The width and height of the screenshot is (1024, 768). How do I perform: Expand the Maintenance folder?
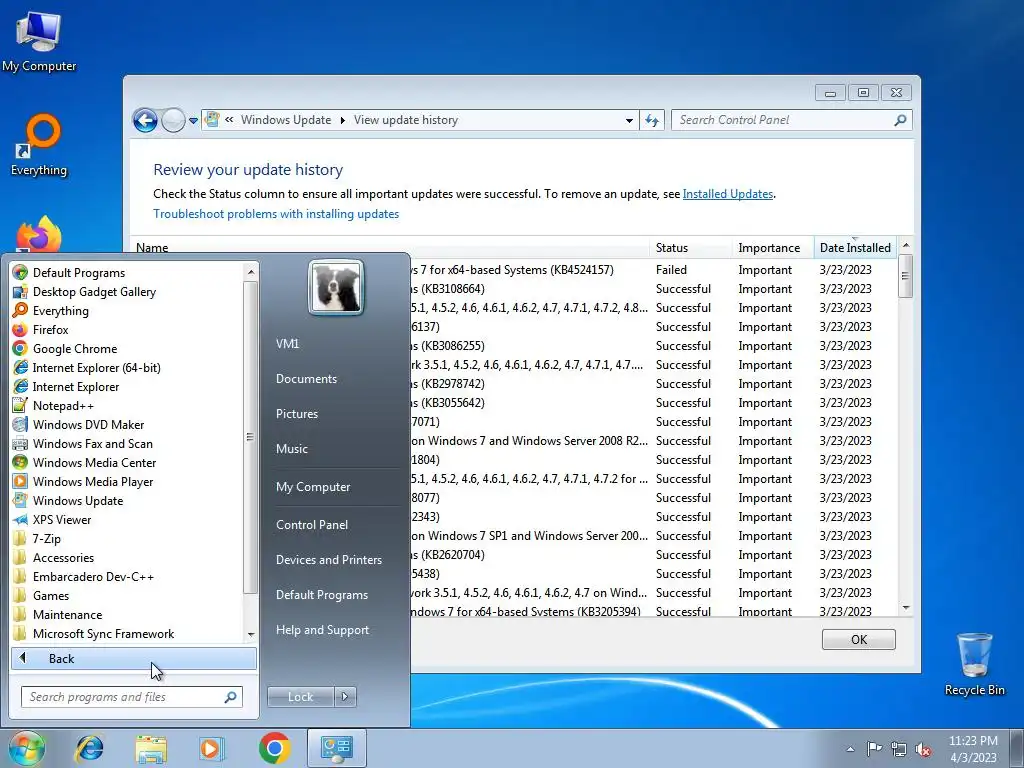pyautogui.click(x=67, y=615)
